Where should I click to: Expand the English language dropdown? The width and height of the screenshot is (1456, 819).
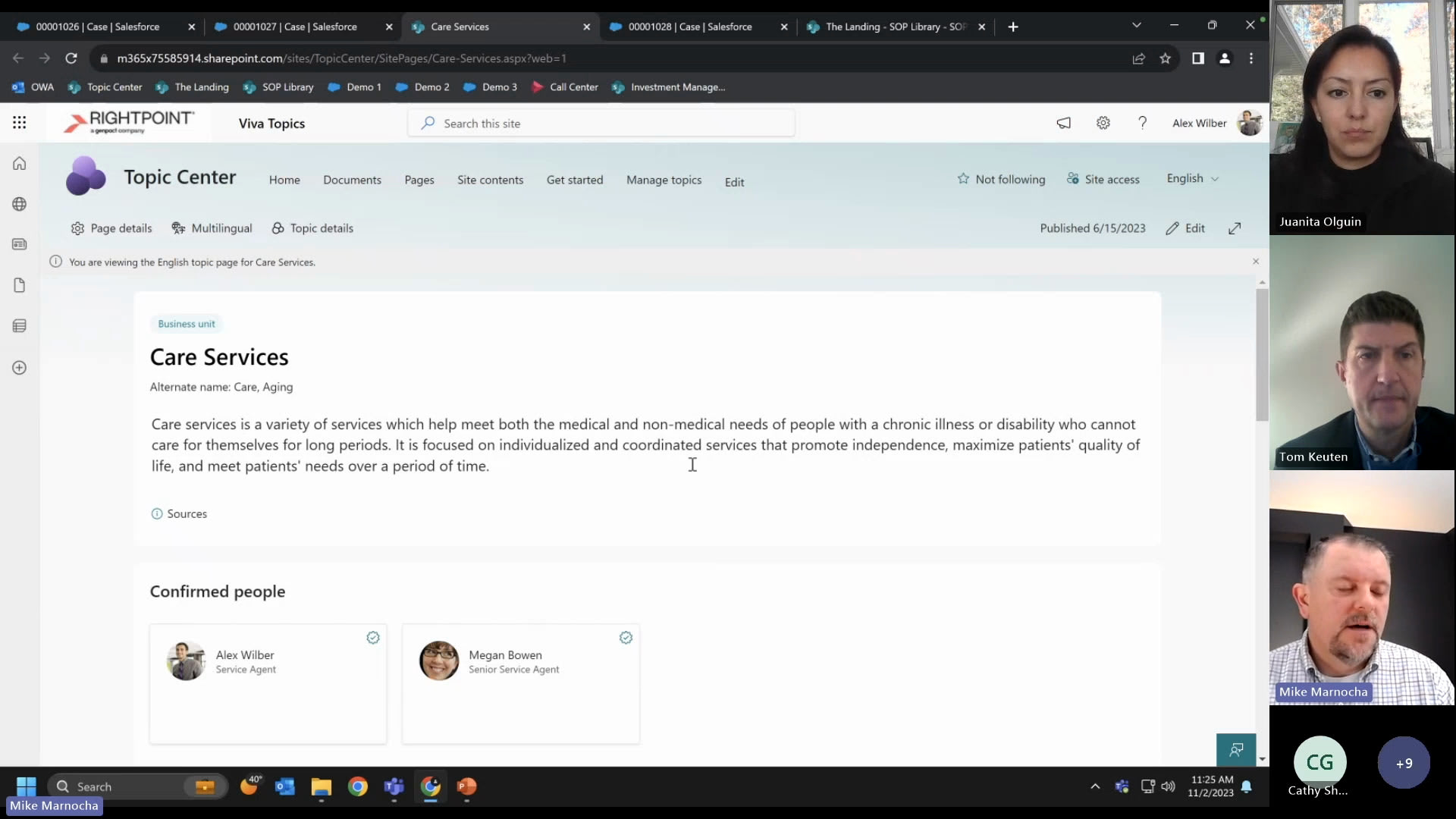[x=1192, y=178]
